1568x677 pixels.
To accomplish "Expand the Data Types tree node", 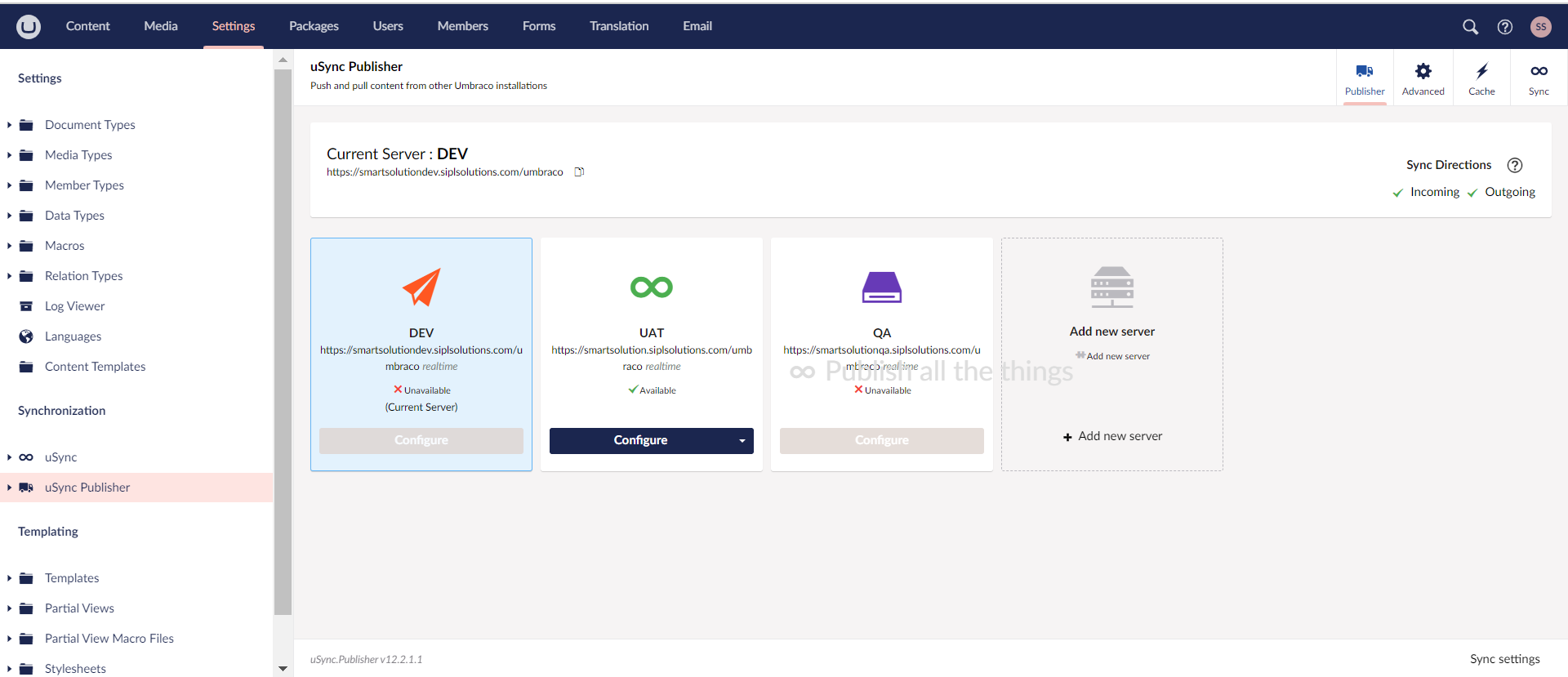I will (9, 216).
